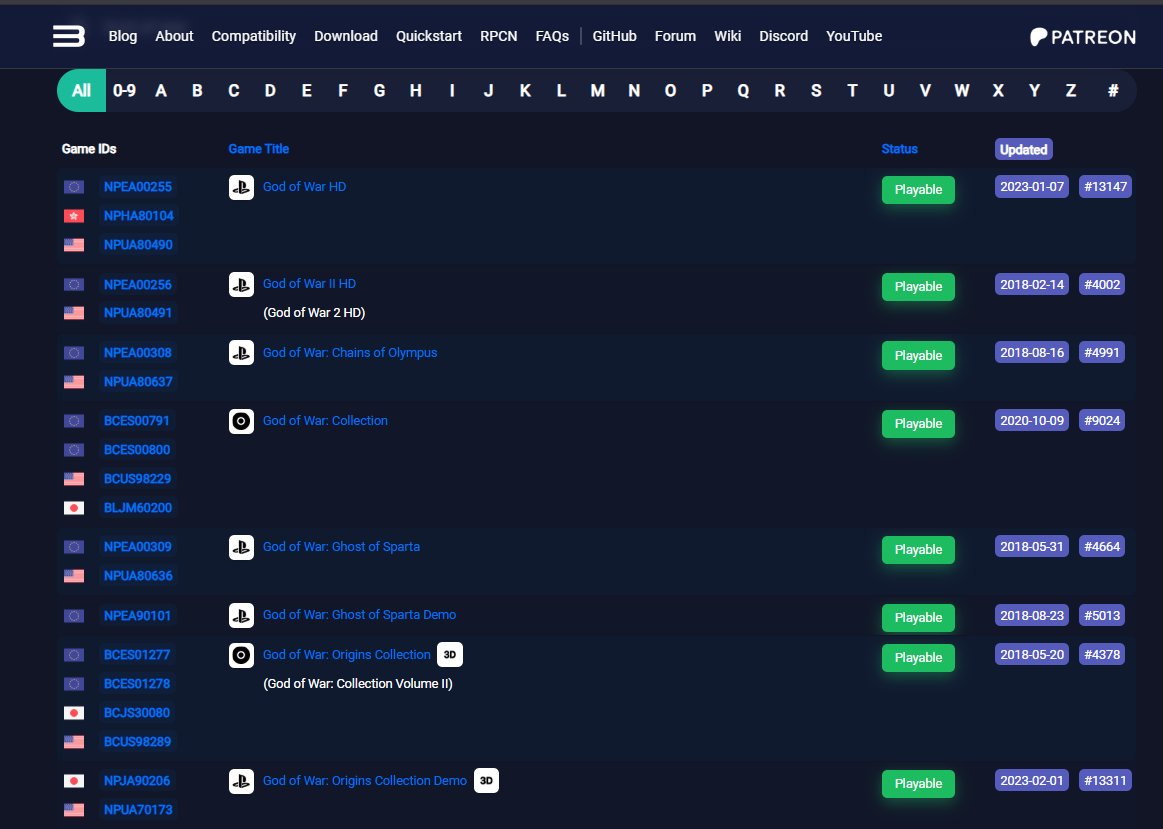Viewport: 1163px width, 829px height.
Task: Click PSN icon next to Origins Collection Demo
Action: pos(241,781)
